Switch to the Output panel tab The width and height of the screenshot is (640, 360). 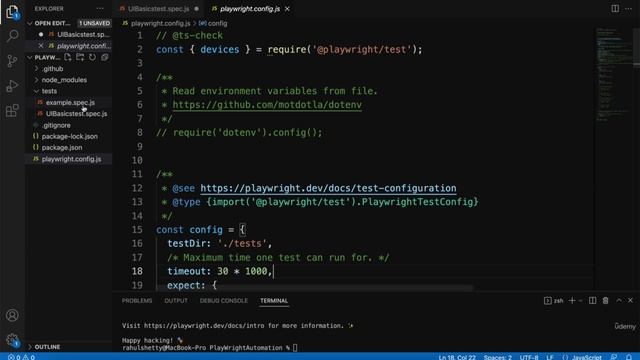click(x=176, y=301)
